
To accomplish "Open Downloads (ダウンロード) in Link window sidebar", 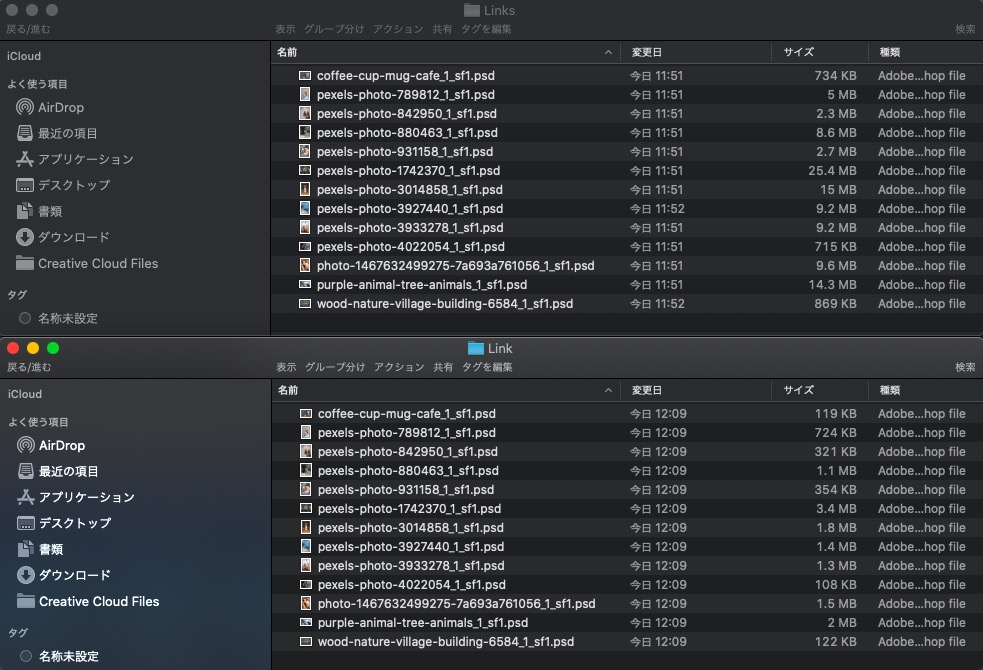I will tap(64, 575).
